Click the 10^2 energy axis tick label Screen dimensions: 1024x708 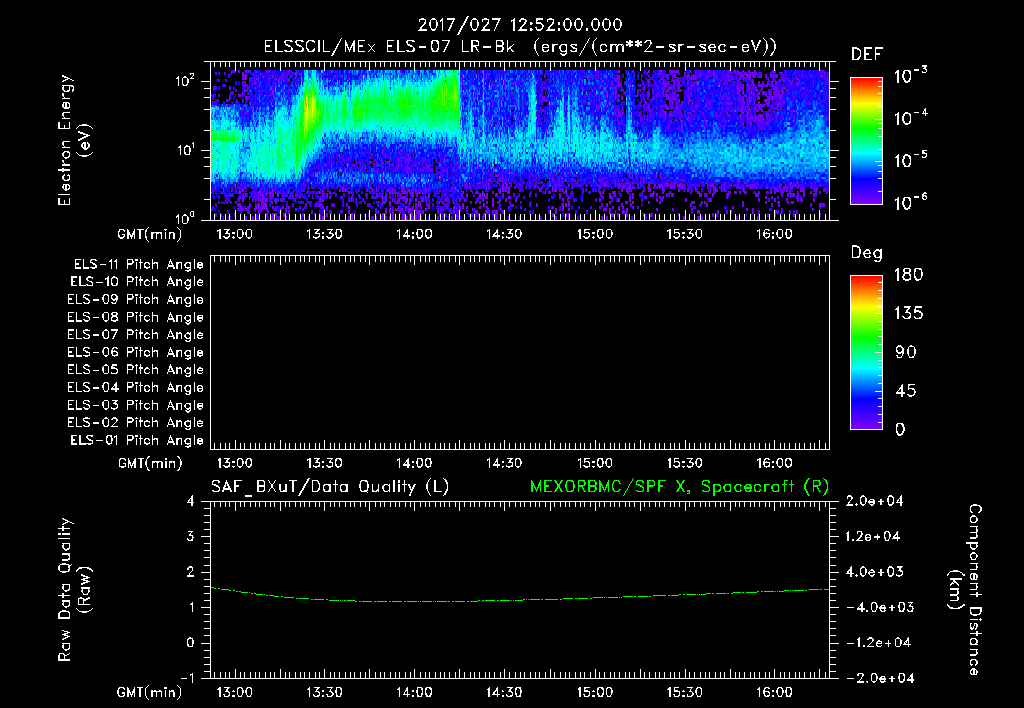pyautogui.click(x=185, y=80)
